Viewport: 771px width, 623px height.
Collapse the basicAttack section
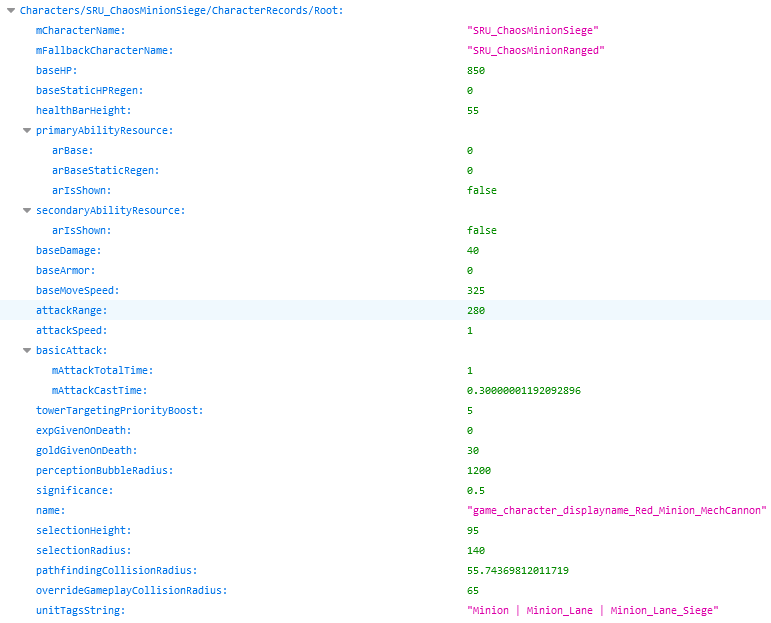(27, 350)
